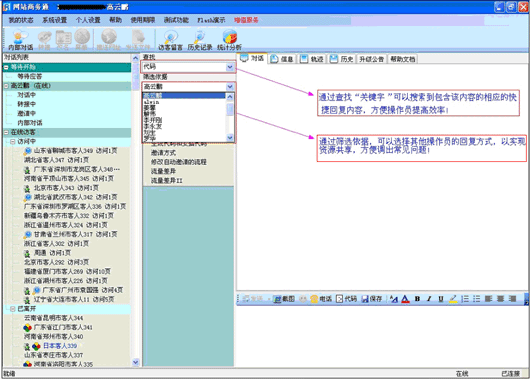The image size is (530, 379).
Task: Toggle bold text formatting
Action: tap(417, 299)
